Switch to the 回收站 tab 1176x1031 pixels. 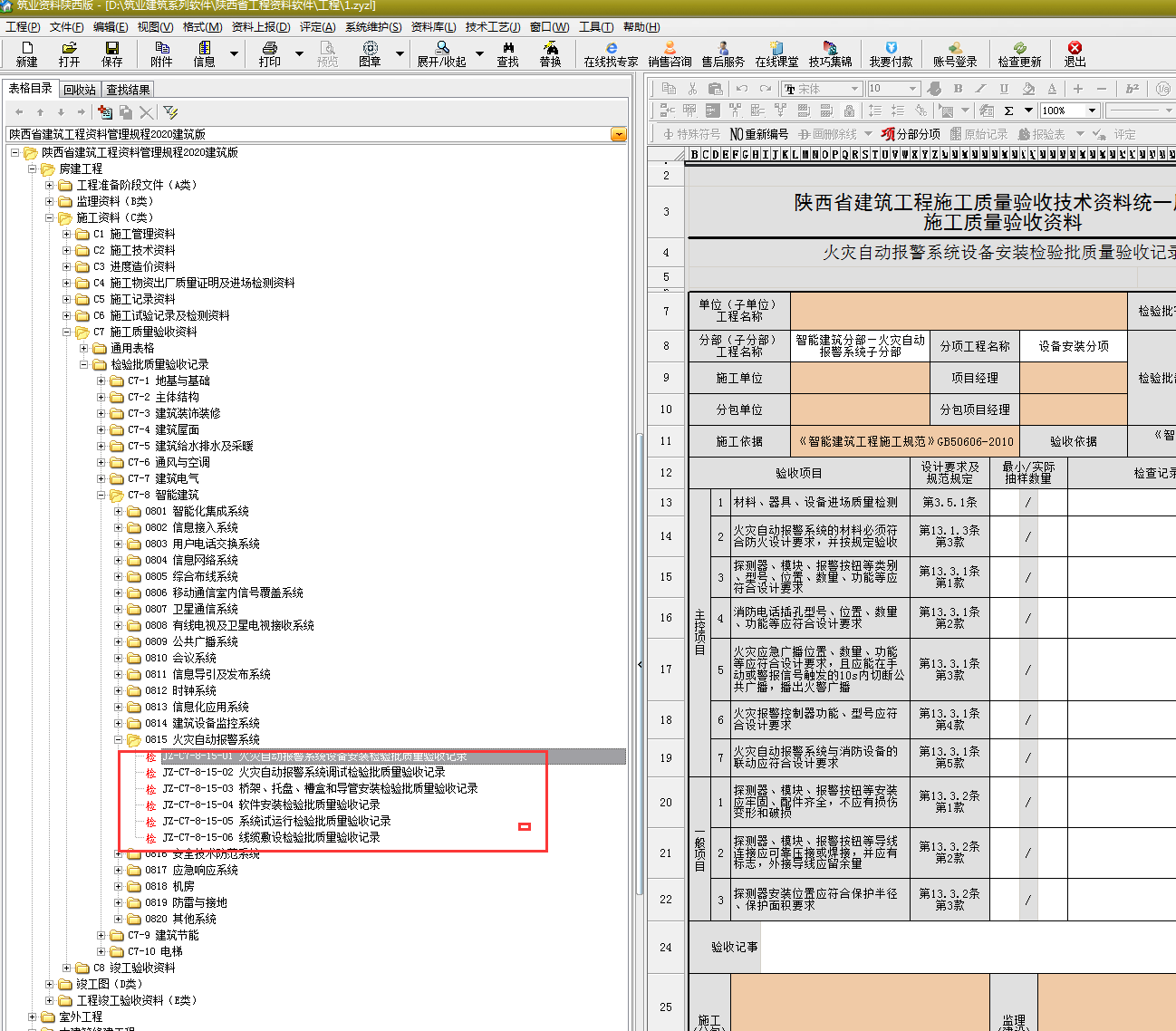(x=80, y=90)
